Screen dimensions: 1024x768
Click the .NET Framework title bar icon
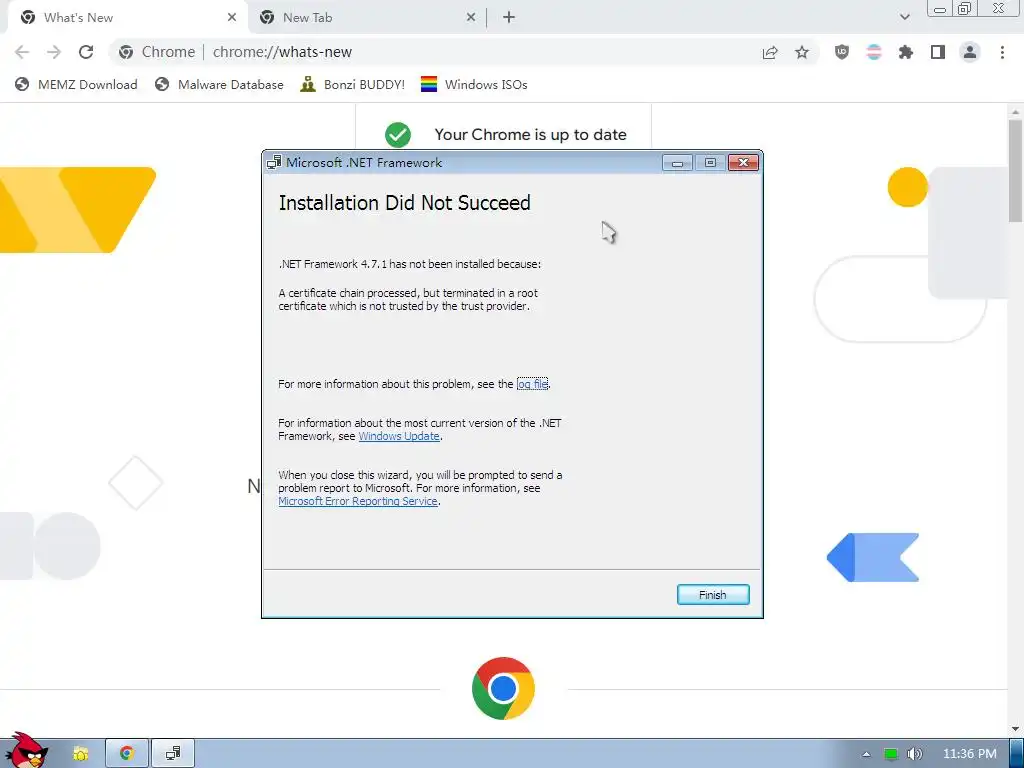coord(274,163)
